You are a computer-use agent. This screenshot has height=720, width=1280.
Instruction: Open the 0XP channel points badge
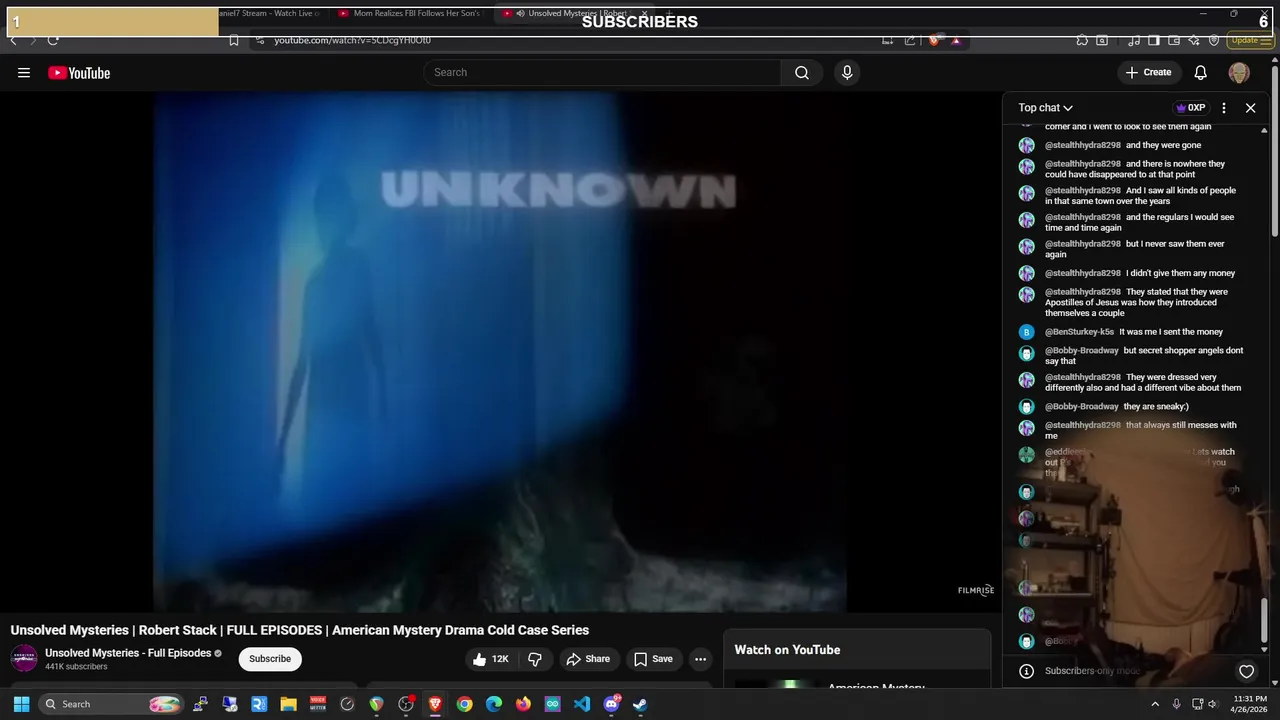[1190, 108]
